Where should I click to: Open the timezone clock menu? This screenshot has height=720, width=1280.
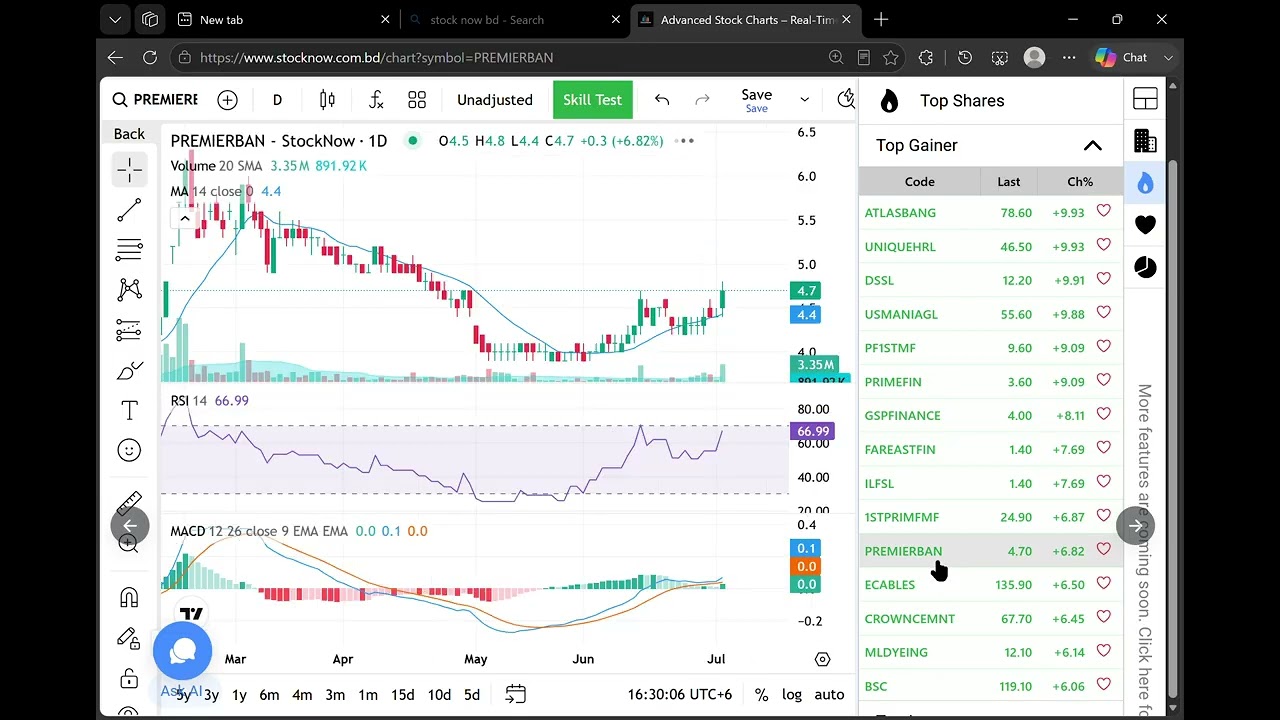tap(680, 695)
